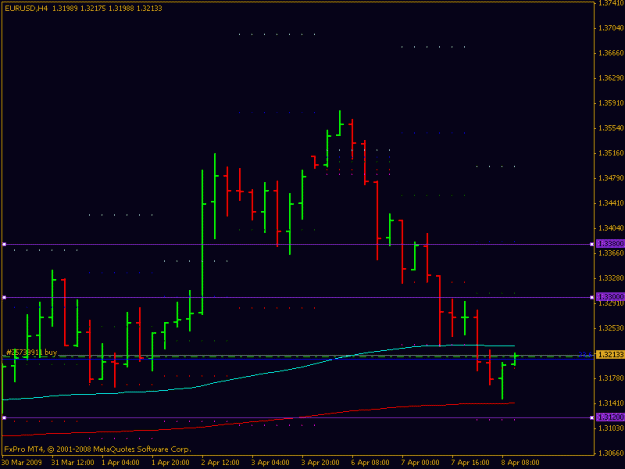Click the '3 Apr 20:00' time label
The image size is (625, 469).
[320, 463]
